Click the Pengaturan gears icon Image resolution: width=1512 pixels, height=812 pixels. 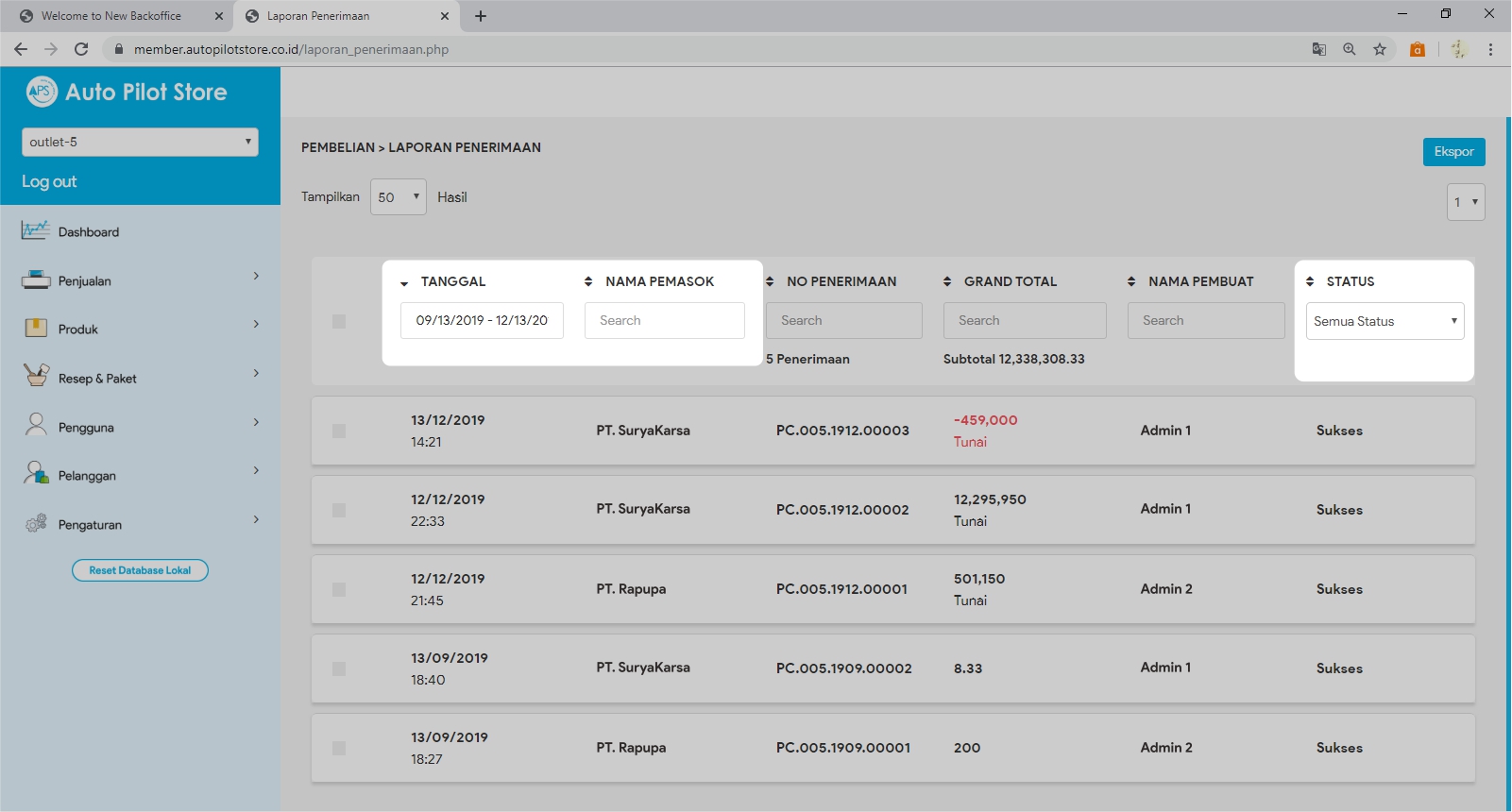36,523
